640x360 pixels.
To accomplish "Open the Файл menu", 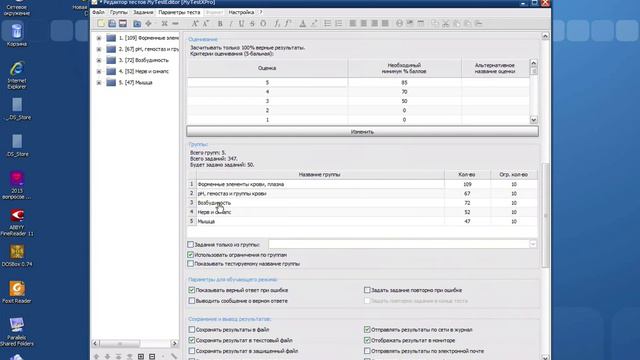I will pos(98,12).
